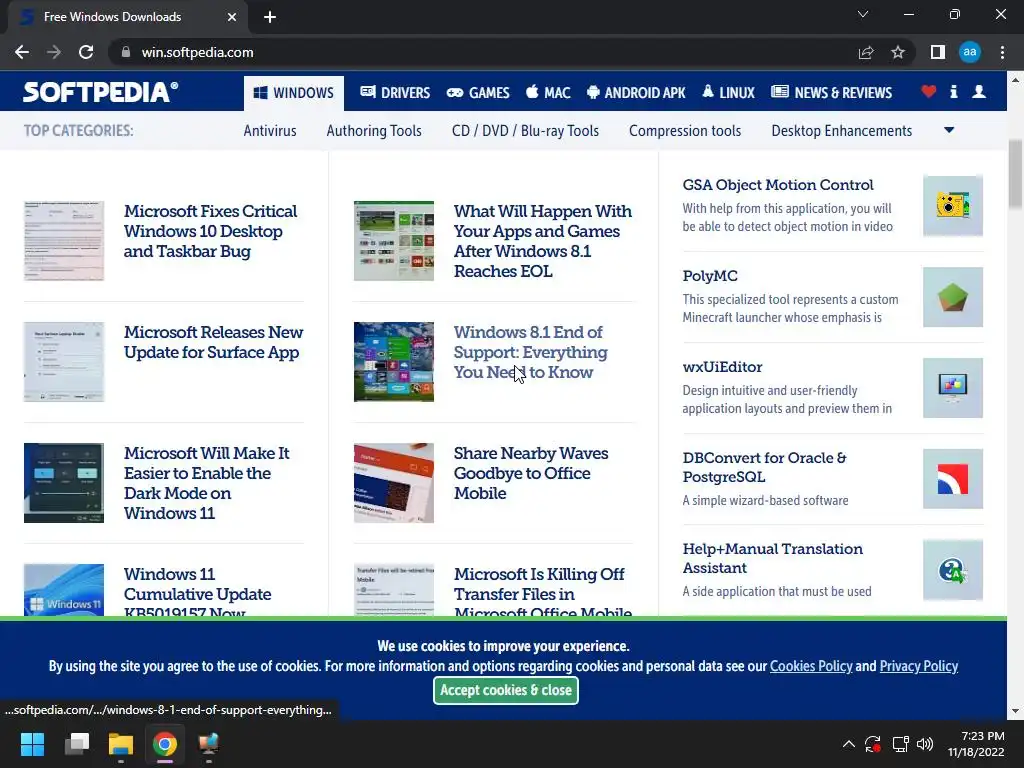Viewport: 1024px width, 768px height.
Task: Click the address bar URL field
Action: (483, 52)
